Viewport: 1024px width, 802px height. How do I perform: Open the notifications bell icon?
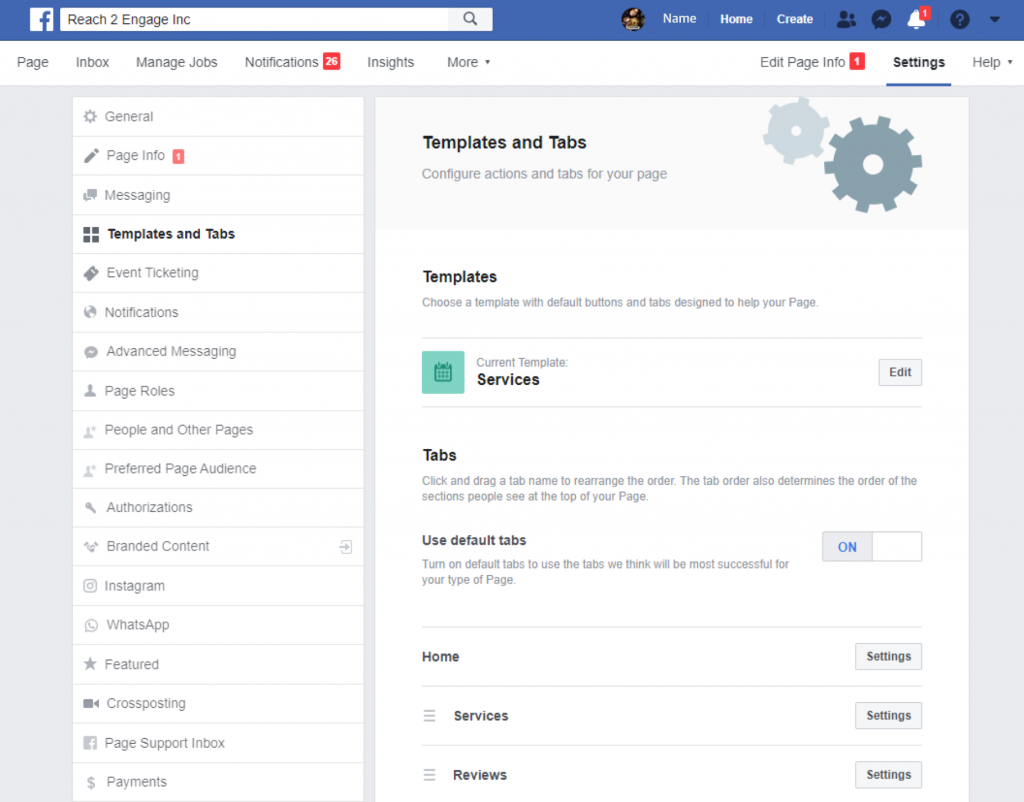point(916,19)
